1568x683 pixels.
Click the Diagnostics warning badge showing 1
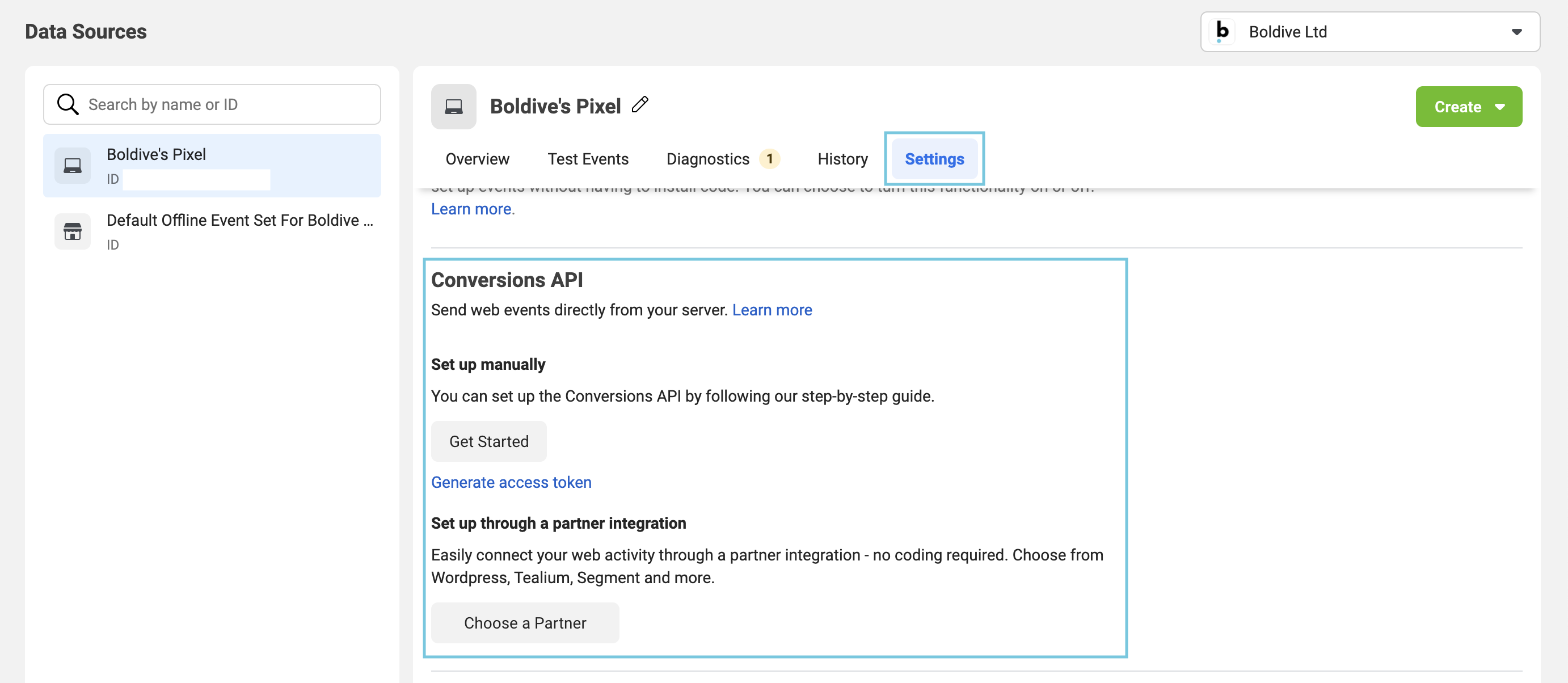point(769,159)
